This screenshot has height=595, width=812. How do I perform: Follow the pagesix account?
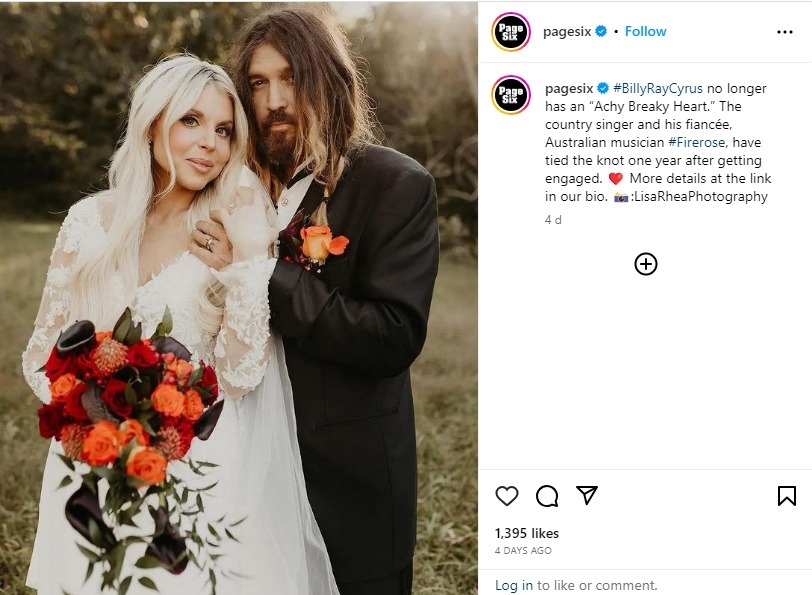click(x=645, y=32)
